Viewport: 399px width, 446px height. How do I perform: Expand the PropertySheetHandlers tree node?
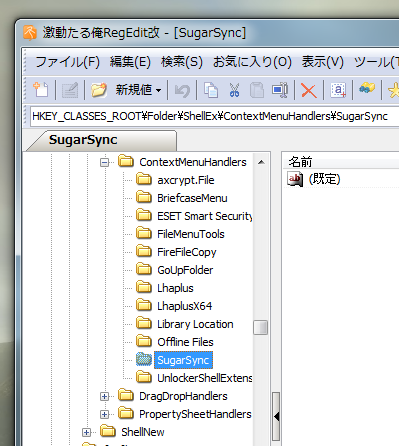pyautogui.click(x=104, y=414)
